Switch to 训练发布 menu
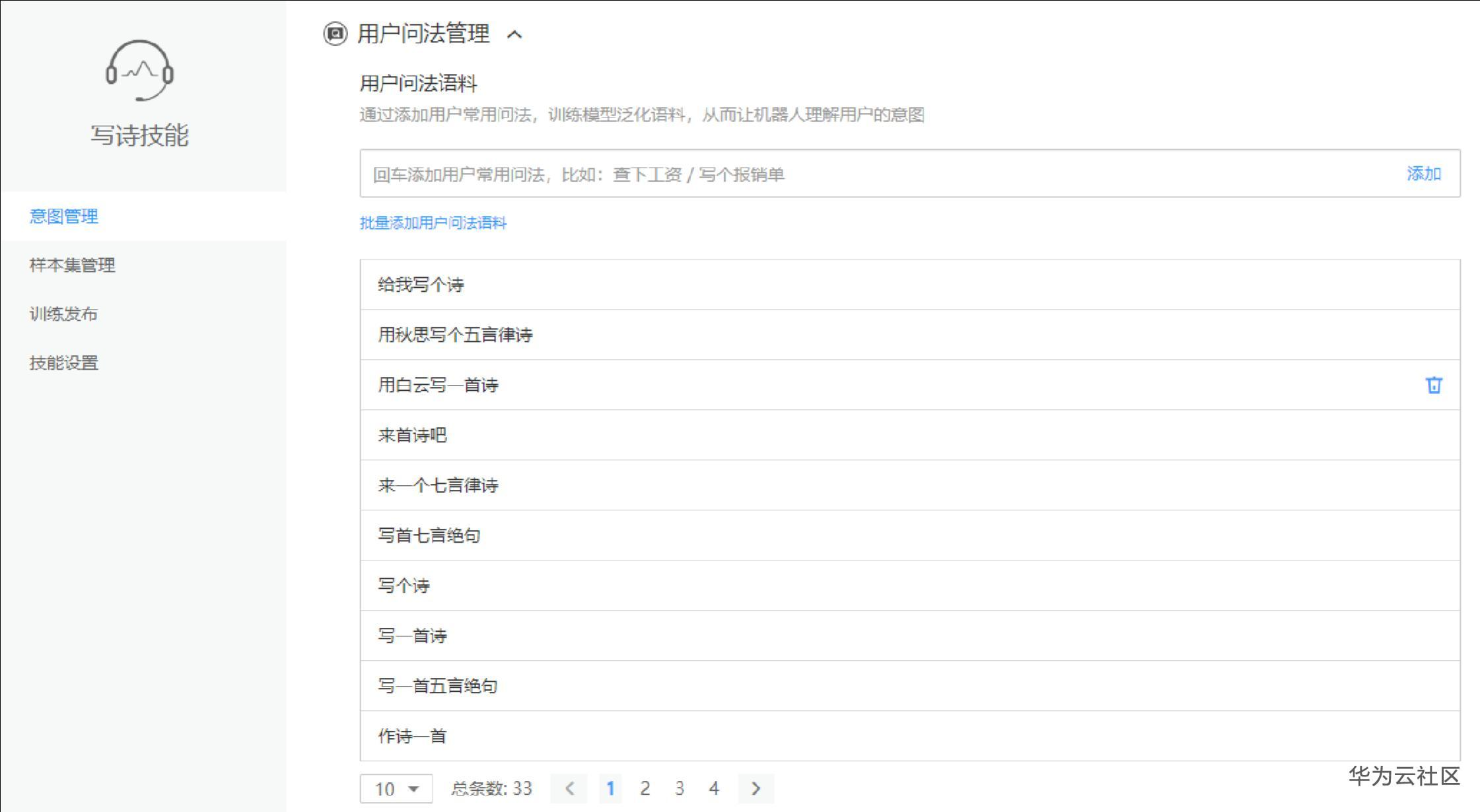1480x812 pixels. (x=64, y=314)
